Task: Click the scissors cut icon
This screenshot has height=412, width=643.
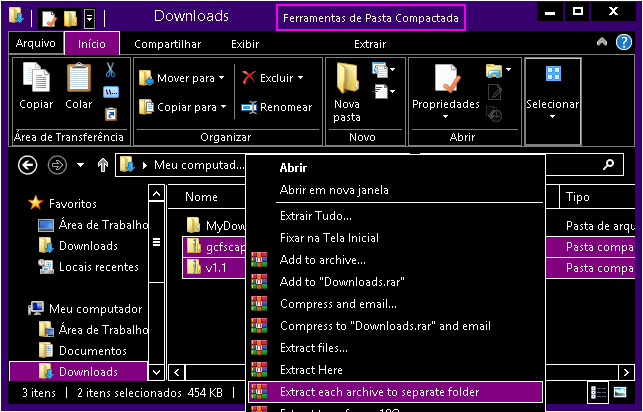Action: [x=110, y=70]
